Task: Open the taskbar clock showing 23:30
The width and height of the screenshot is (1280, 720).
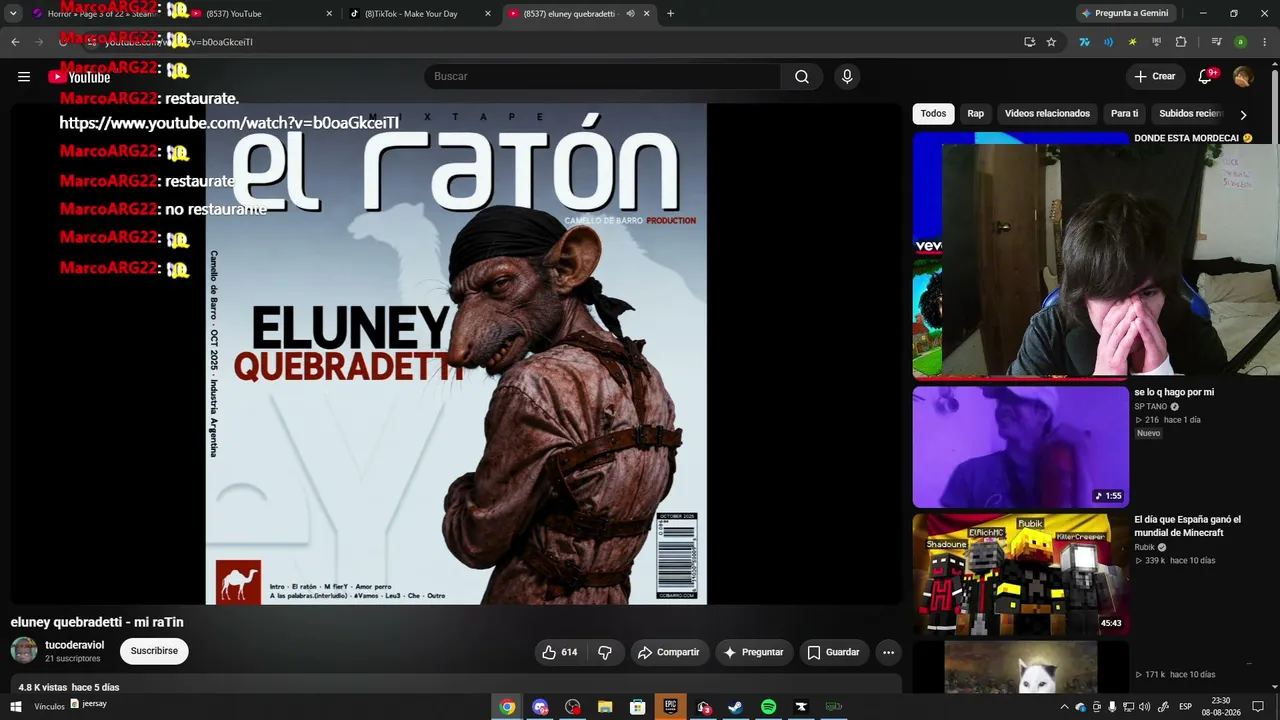Action: pyautogui.click(x=1221, y=707)
